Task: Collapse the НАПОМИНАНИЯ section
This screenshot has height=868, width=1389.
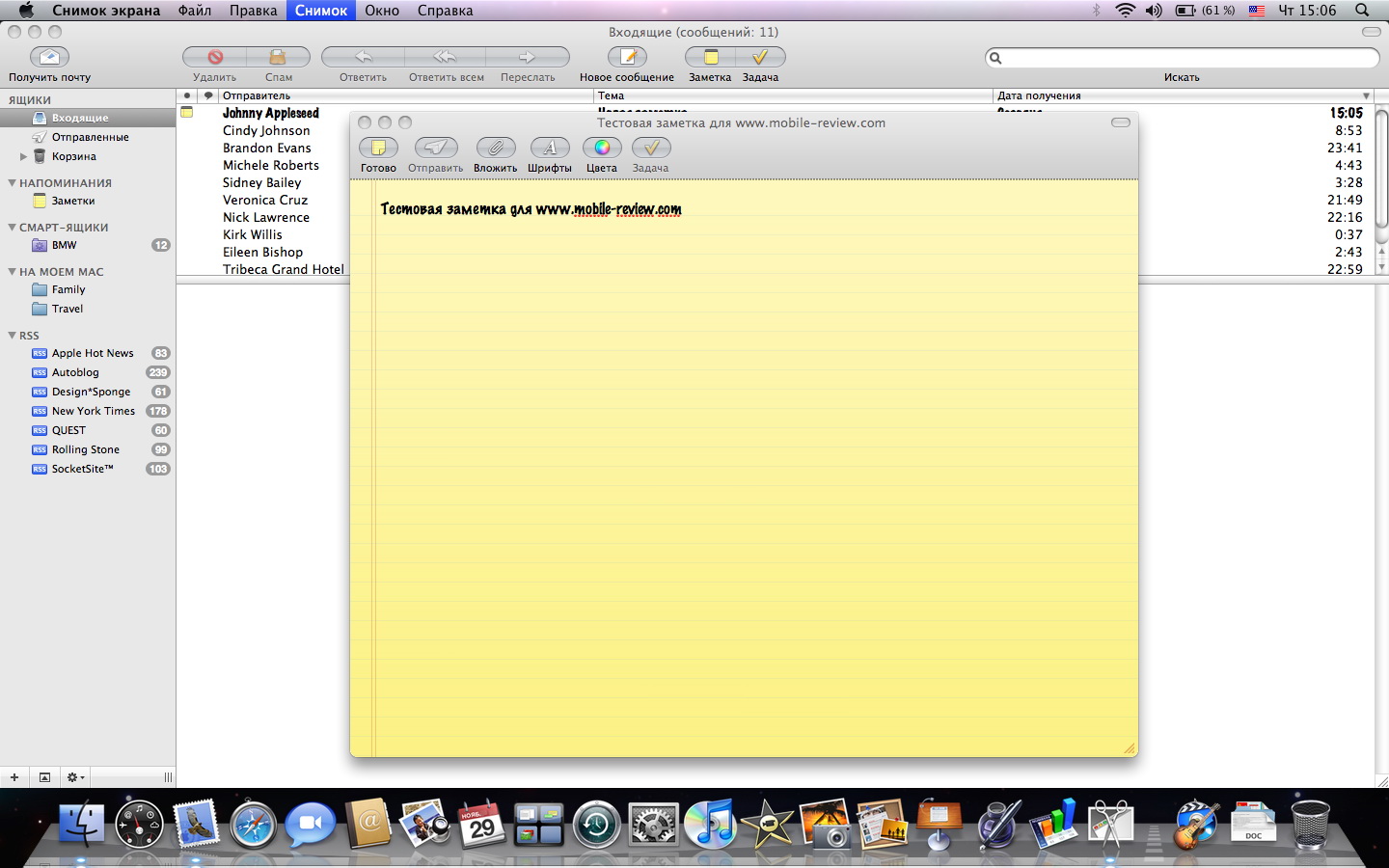Action: pyautogui.click(x=12, y=182)
